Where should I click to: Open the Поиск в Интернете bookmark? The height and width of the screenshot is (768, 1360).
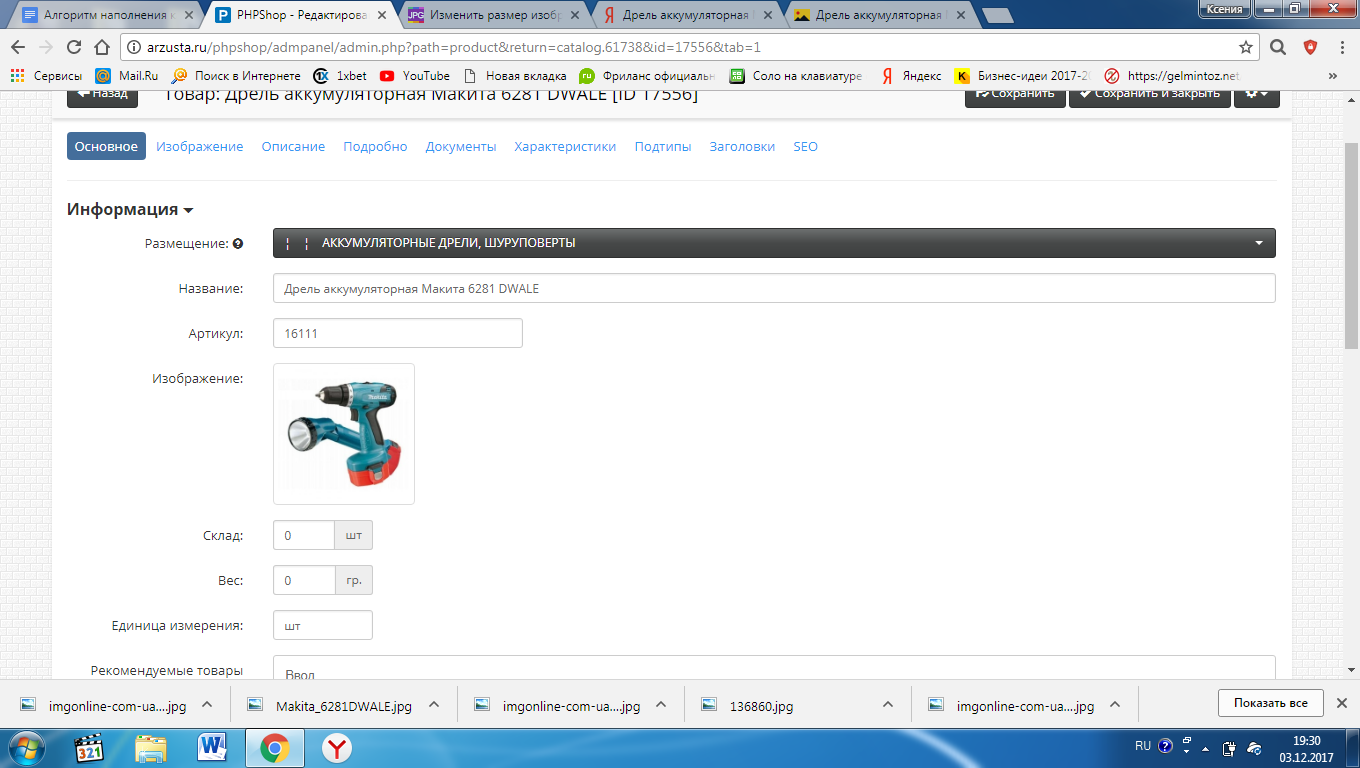tap(237, 76)
